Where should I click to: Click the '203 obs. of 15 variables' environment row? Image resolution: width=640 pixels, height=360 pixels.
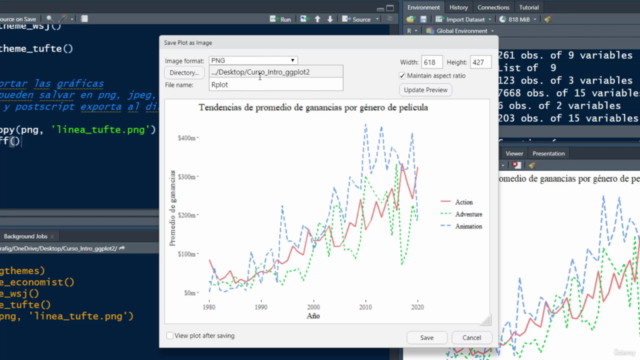[x=568, y=118]
